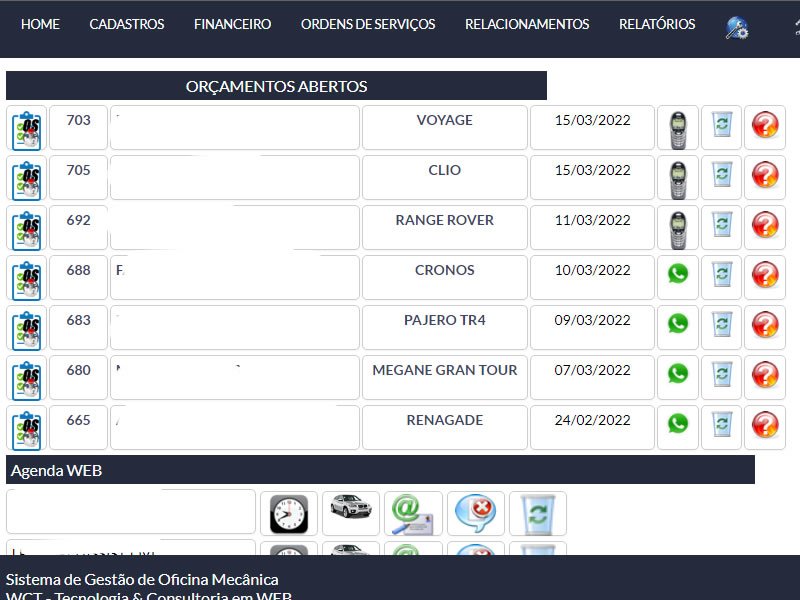Click the clock icon in Agenda WEB
This screenshot has height=600, width=800.
(289, 514)
